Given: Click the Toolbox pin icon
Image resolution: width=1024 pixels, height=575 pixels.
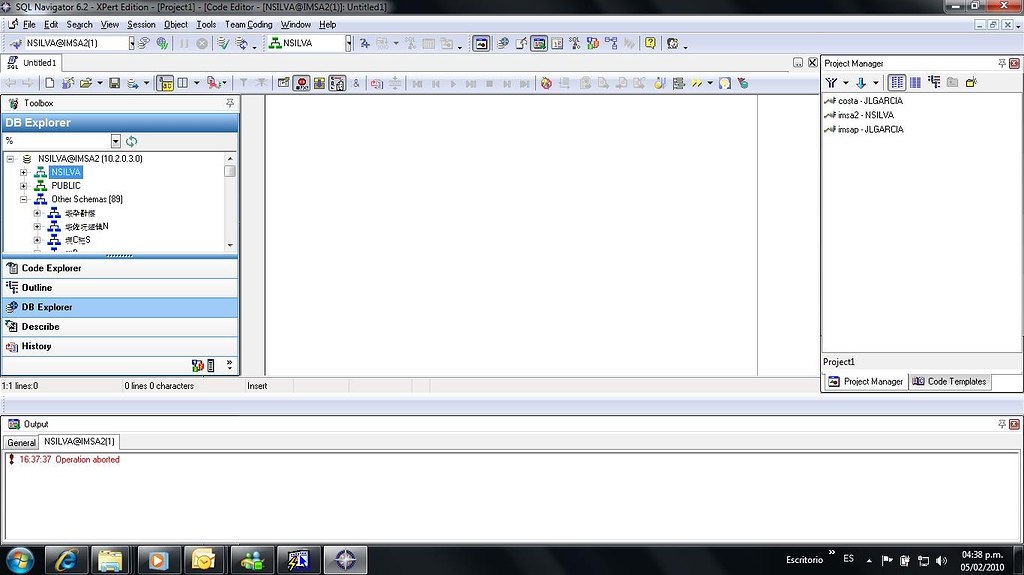Looking at the screenshot, I should [230, 103].
